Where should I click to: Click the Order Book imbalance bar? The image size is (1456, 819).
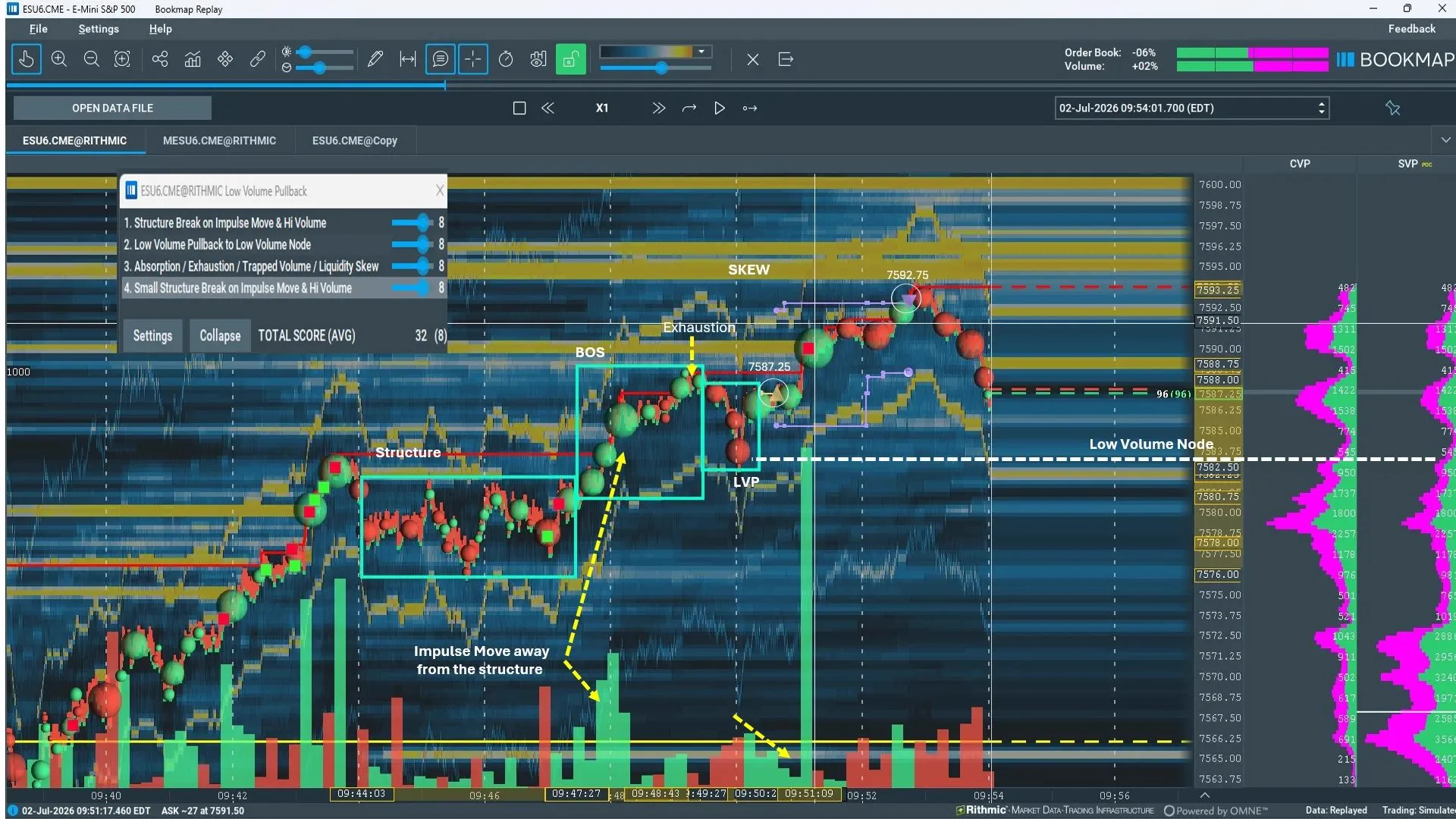(x=1252, y=53)
